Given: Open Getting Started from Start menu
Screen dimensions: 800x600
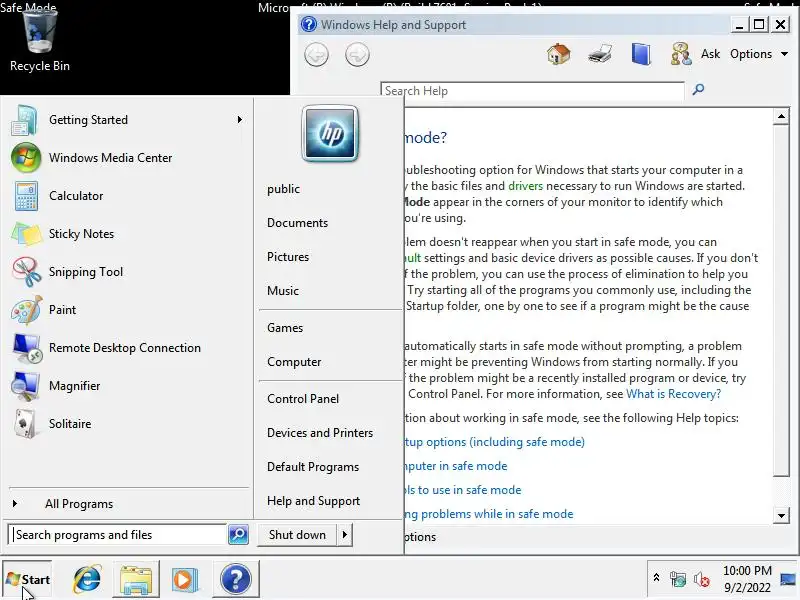Looking at the screenshot, I should (127, 120).
